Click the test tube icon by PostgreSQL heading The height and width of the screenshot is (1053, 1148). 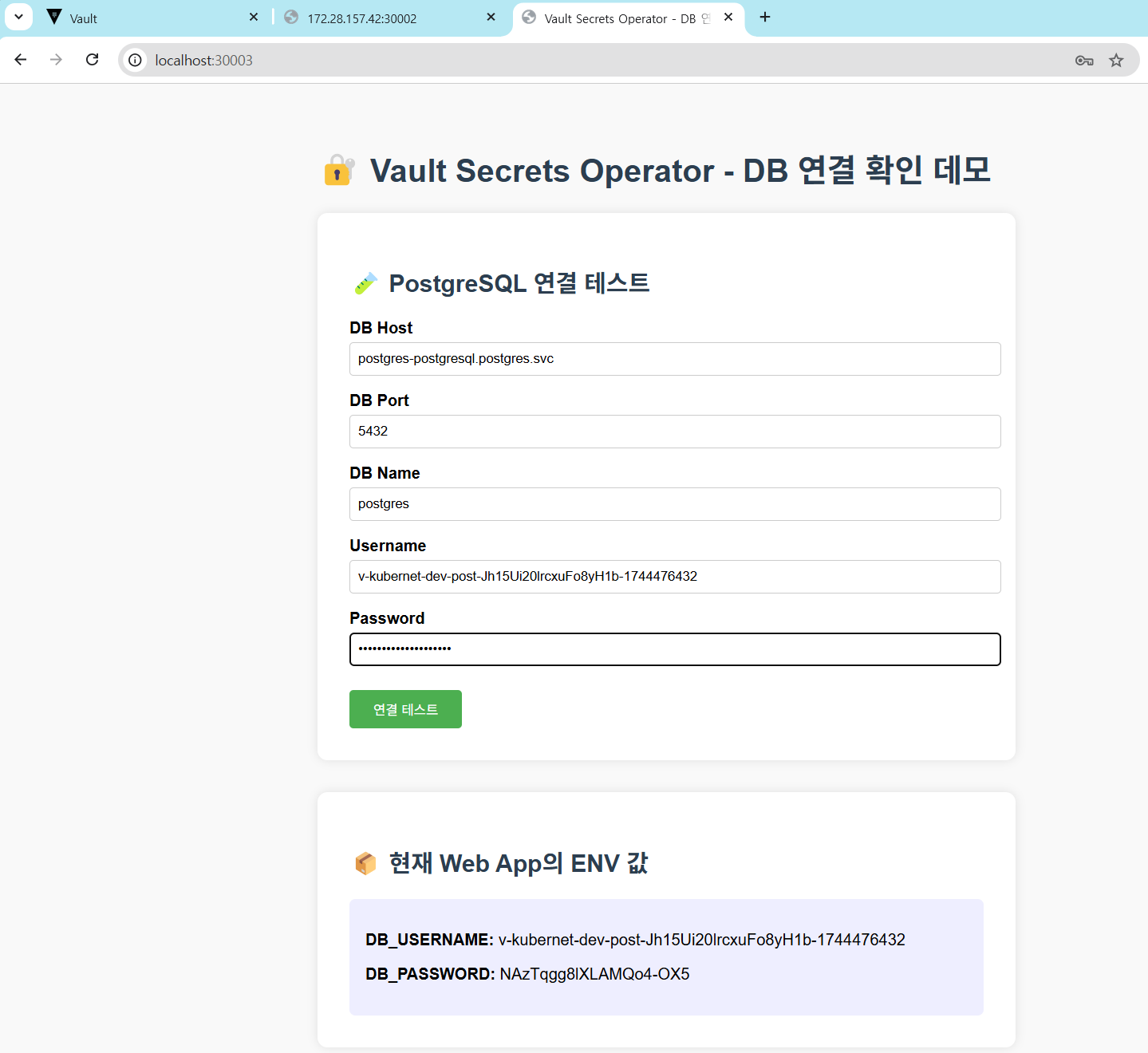click(x=365, y=283)
